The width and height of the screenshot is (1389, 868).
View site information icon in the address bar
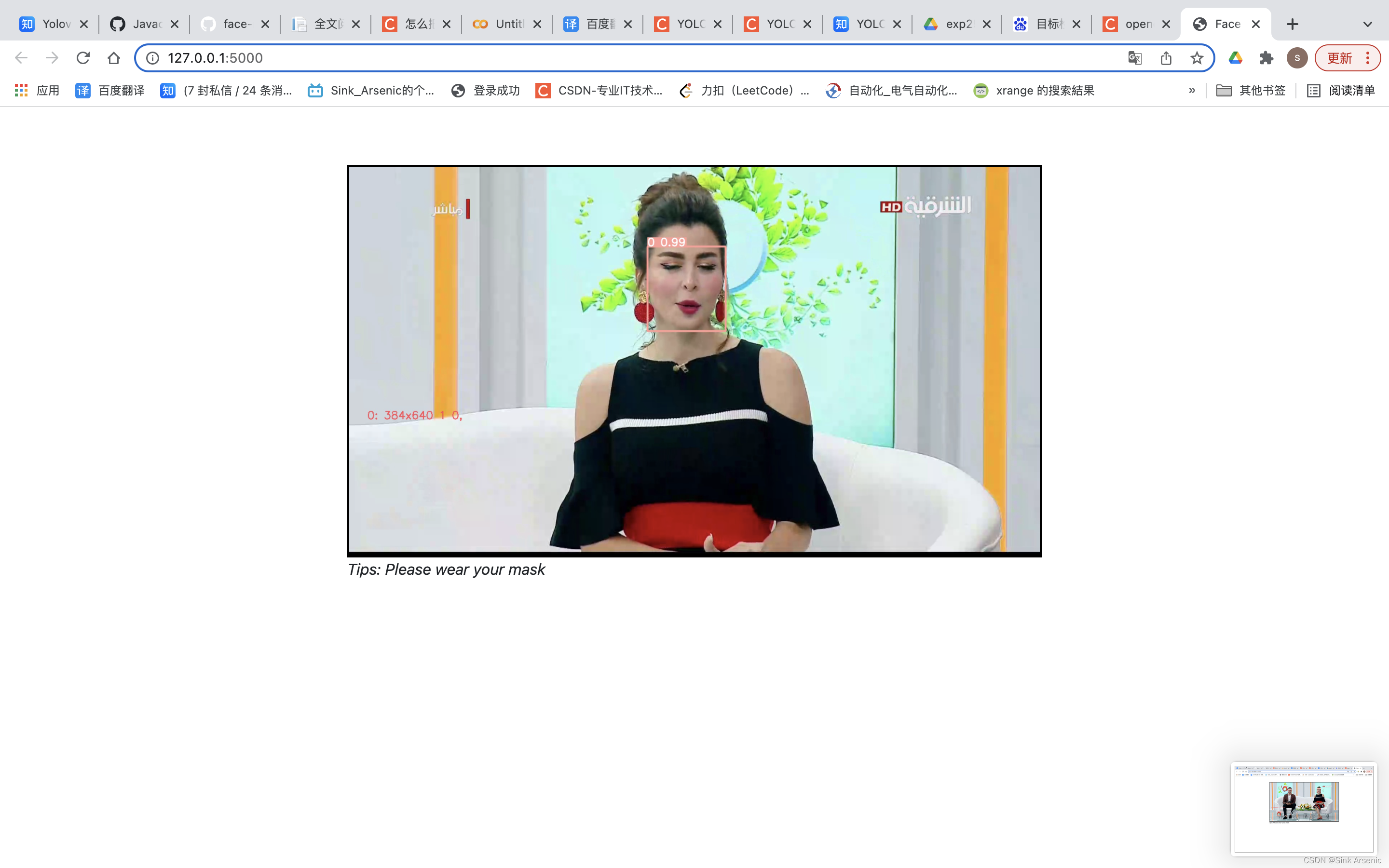coord(153,58)
